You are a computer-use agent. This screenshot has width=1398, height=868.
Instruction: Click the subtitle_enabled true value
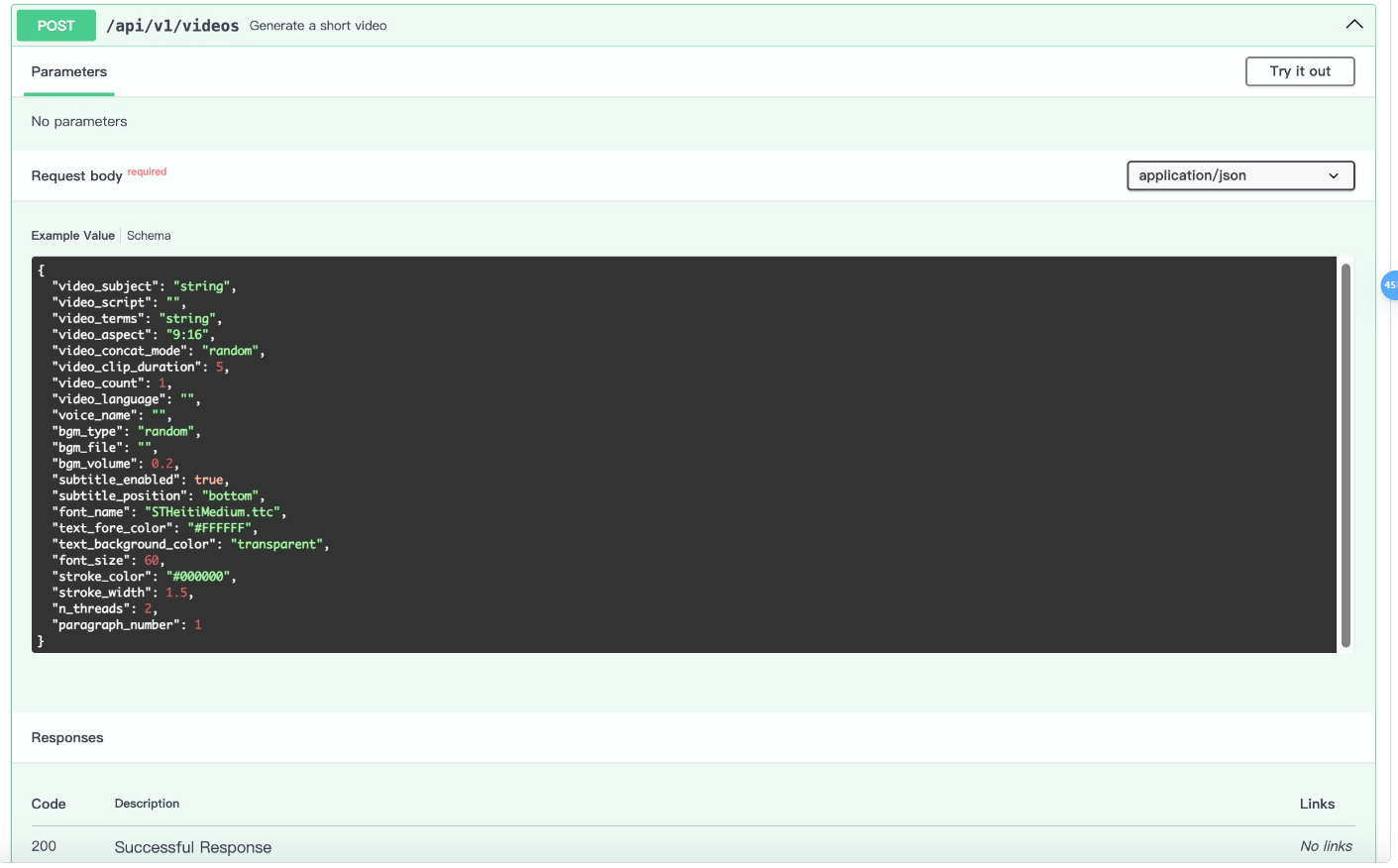tap(208, 480)
